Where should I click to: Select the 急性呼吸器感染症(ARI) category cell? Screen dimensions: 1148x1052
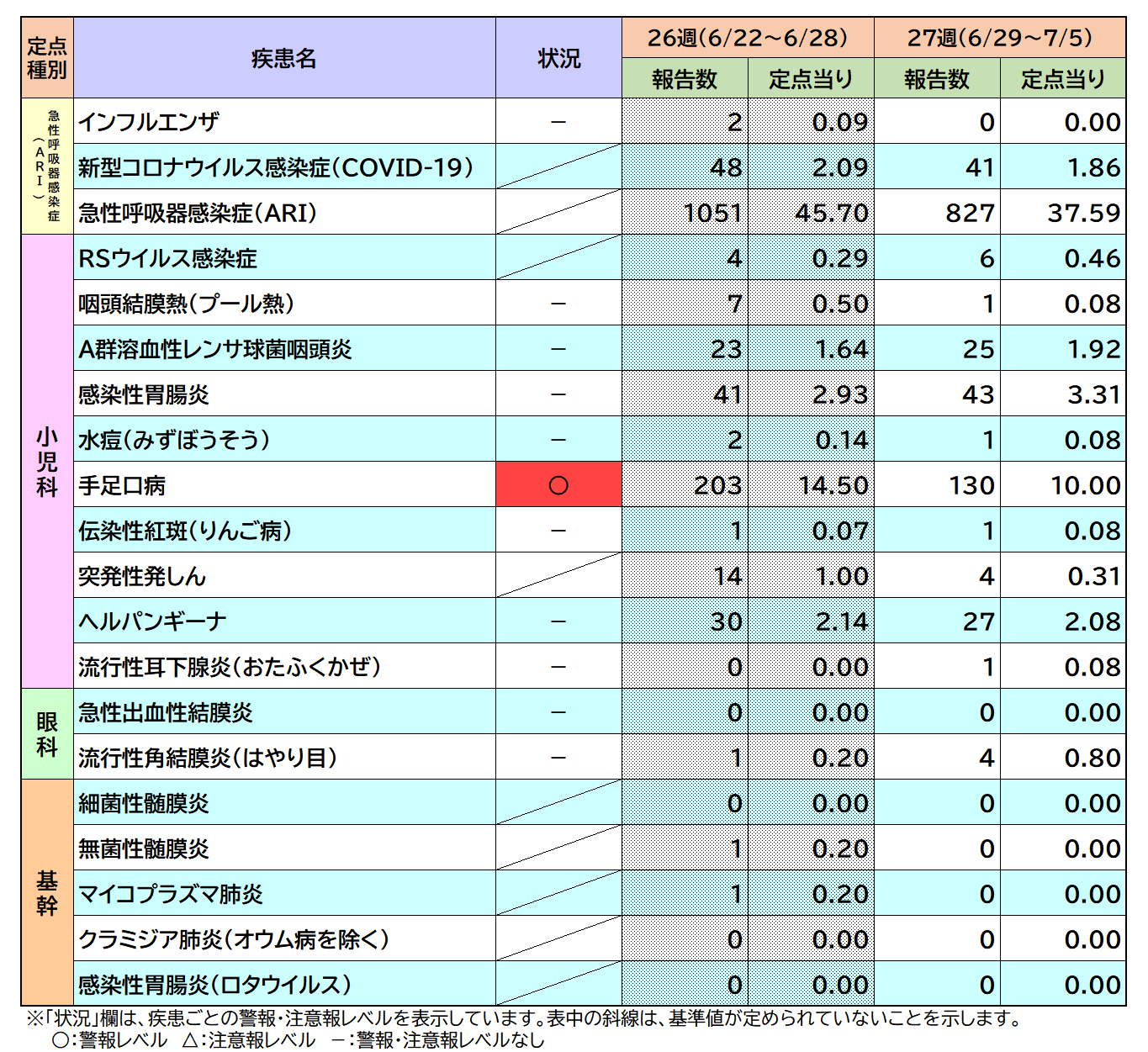click(x=47, y=166)
